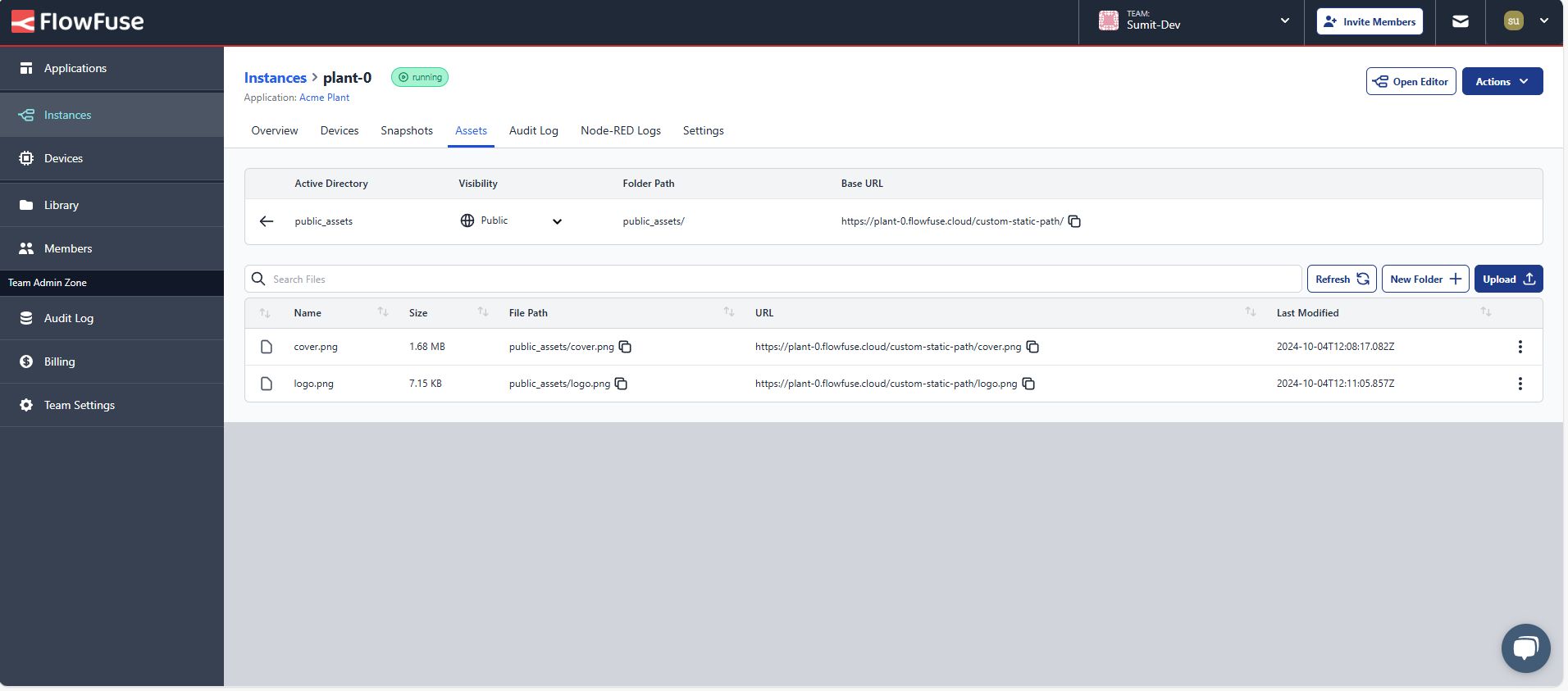Click the base URL text
Screen dimensions: 1568x691
click(952, 221)
